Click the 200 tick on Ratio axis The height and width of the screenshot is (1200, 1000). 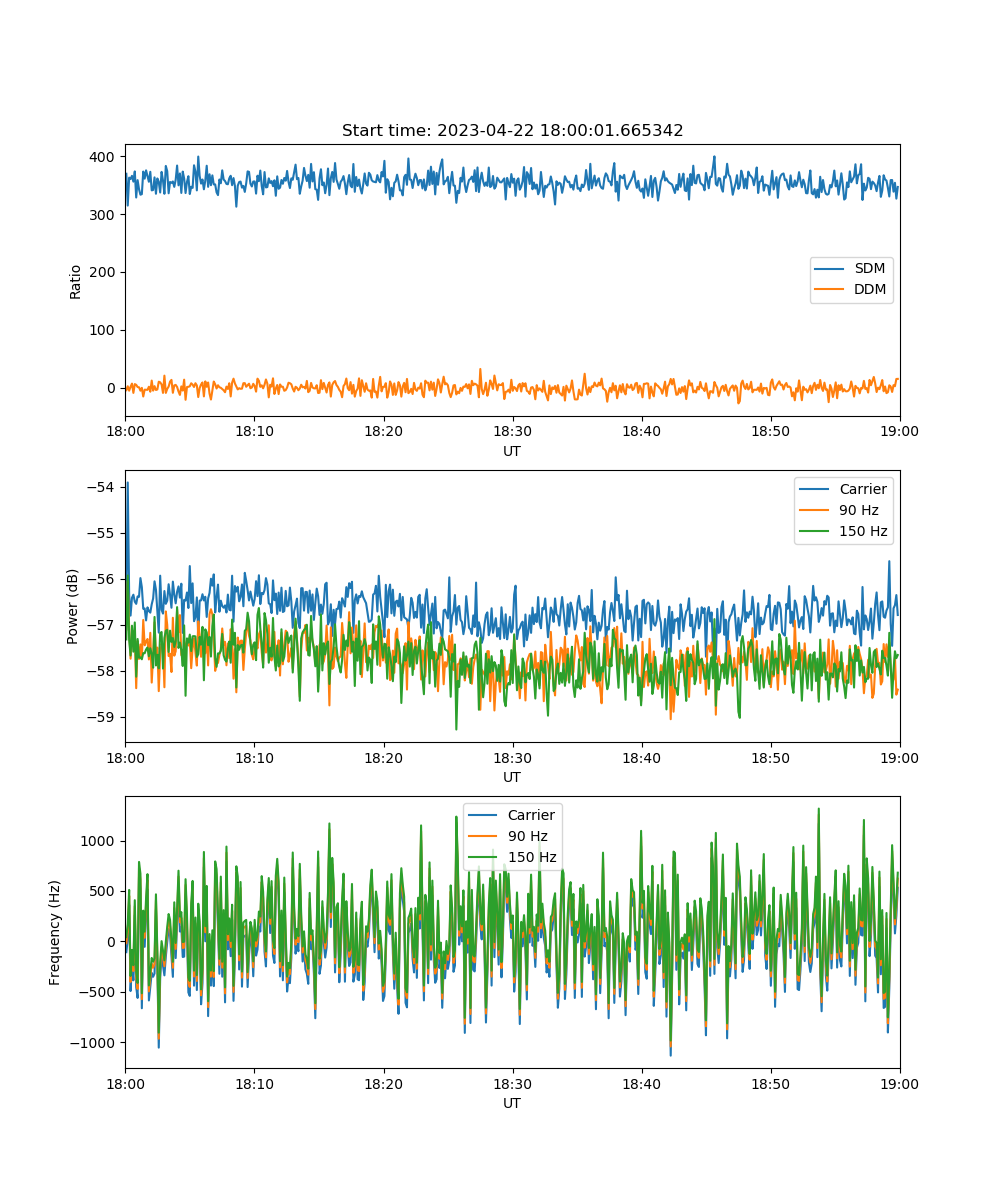pyautogui.click(x=104, y=272)
